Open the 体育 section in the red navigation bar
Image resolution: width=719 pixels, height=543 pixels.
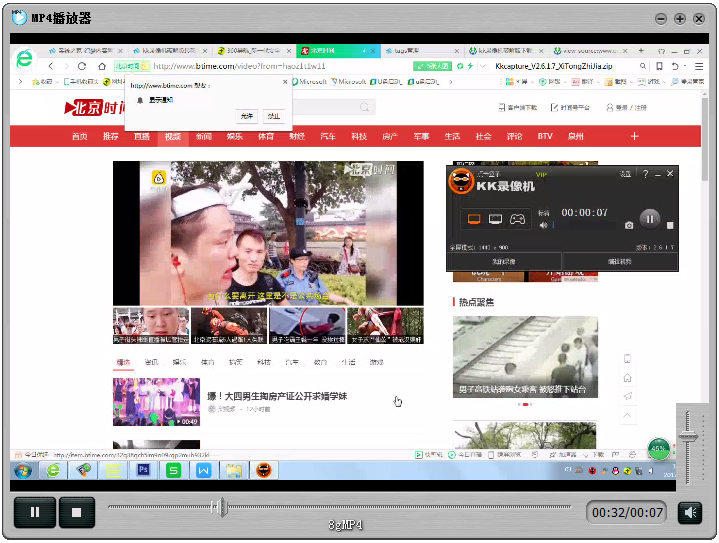point(265,136)
